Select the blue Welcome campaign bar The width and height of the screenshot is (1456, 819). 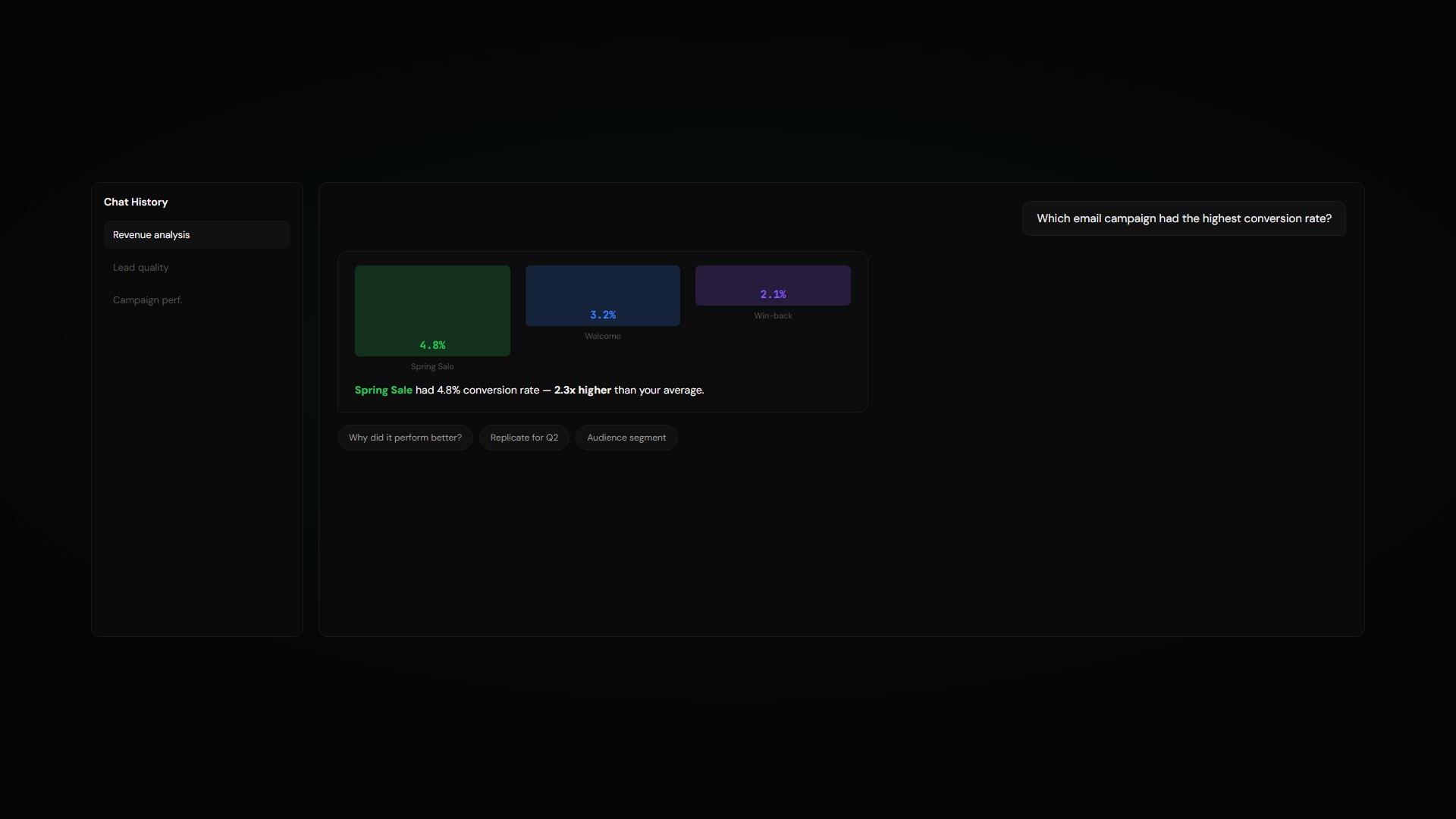click(603, 287)
